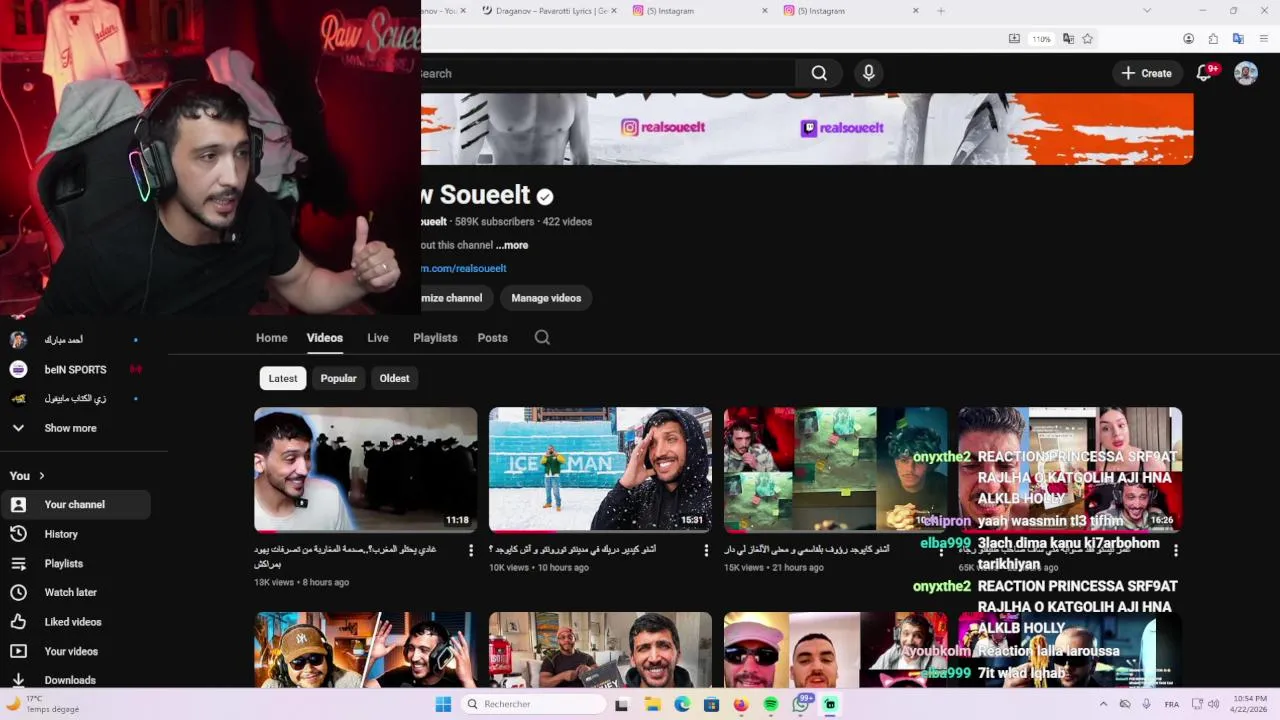Screen dimensions: 1280x720
Task: Close the Draganov – Pavarotti Lyrics tab
Action: click(613, 11)
